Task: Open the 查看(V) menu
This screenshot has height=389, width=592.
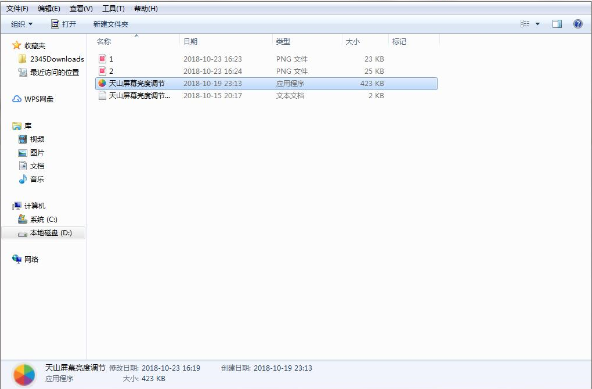Action: (x=81, y=8)
